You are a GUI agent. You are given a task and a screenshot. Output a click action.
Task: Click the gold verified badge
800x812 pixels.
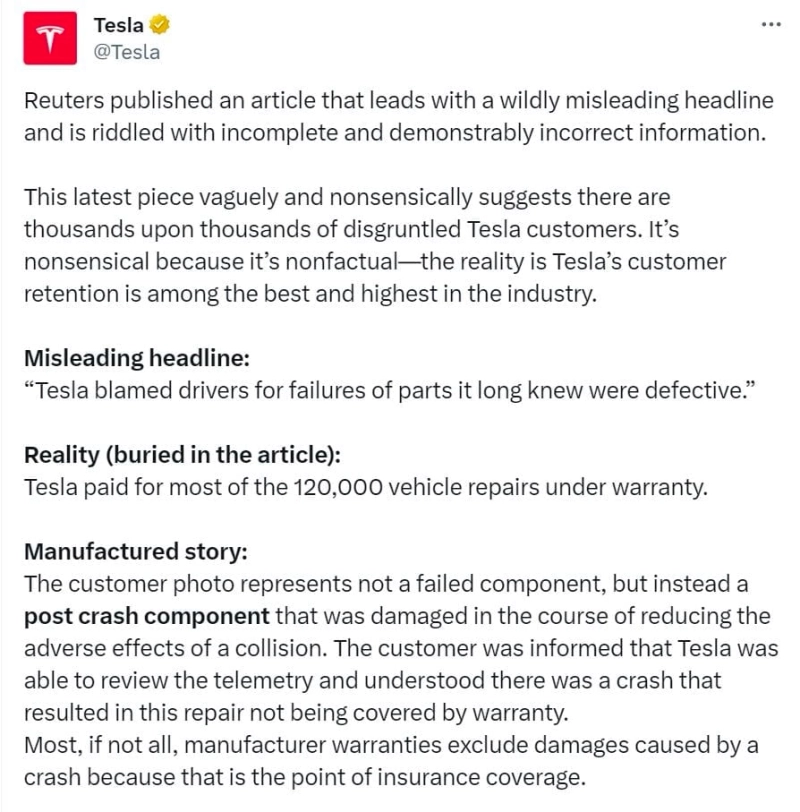click(158, 26)
